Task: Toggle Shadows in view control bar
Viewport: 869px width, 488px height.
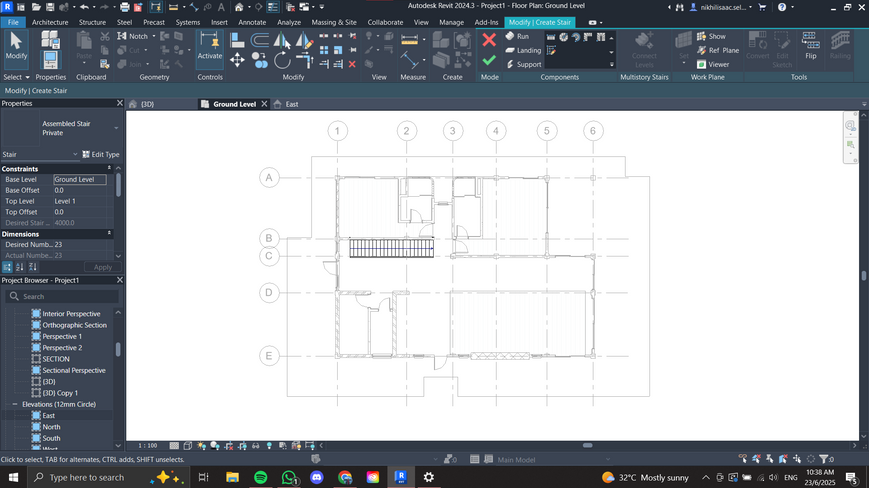Action: click(214, 445)
